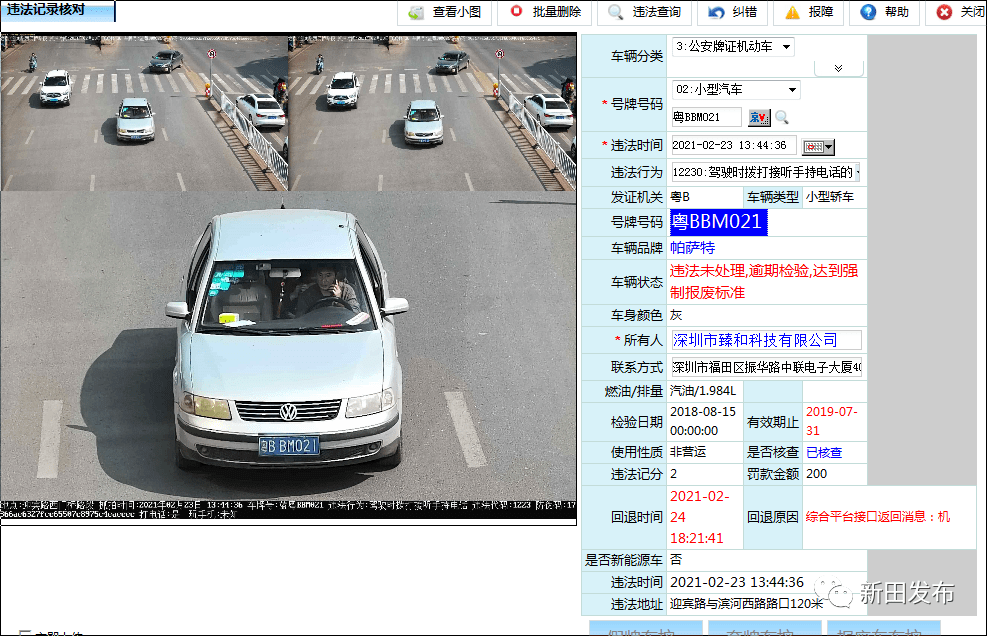The width and height of the screenshot is (987, 636).
Task: Click the first thumbnail of the traffic scene
Action: (144, 113)
